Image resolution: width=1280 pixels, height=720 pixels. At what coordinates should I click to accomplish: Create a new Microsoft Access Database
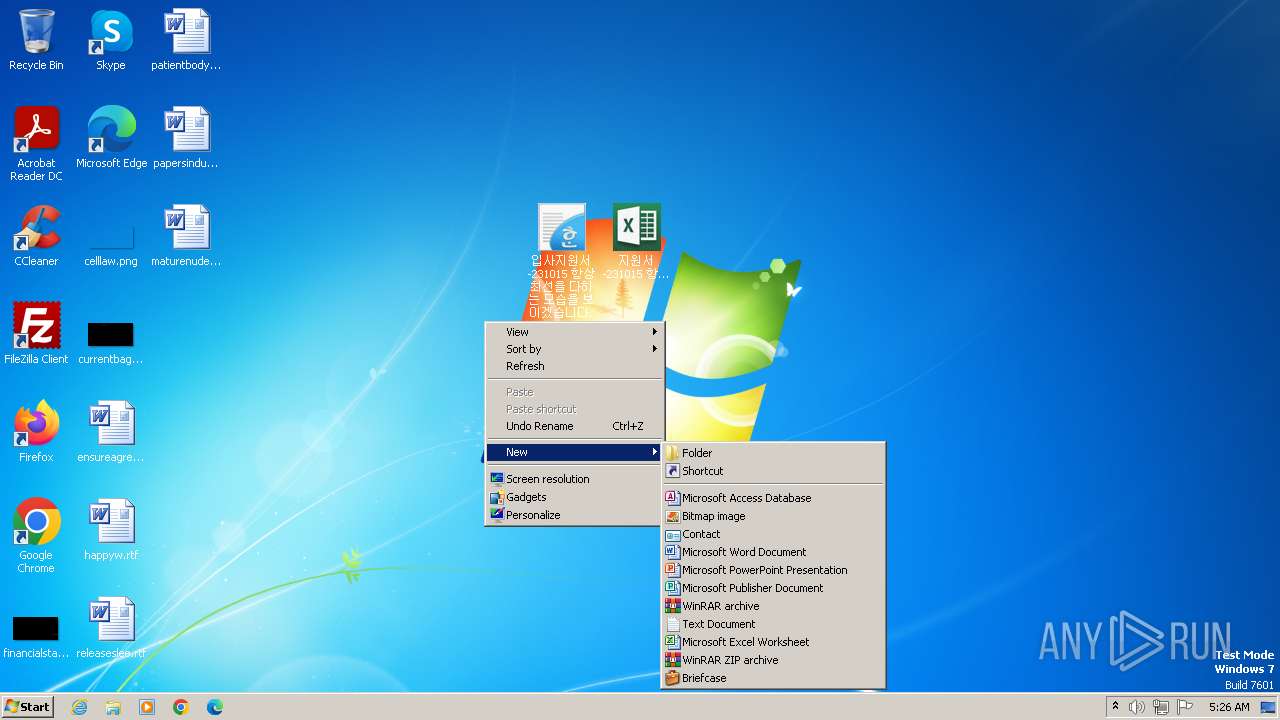coord(773,498)
